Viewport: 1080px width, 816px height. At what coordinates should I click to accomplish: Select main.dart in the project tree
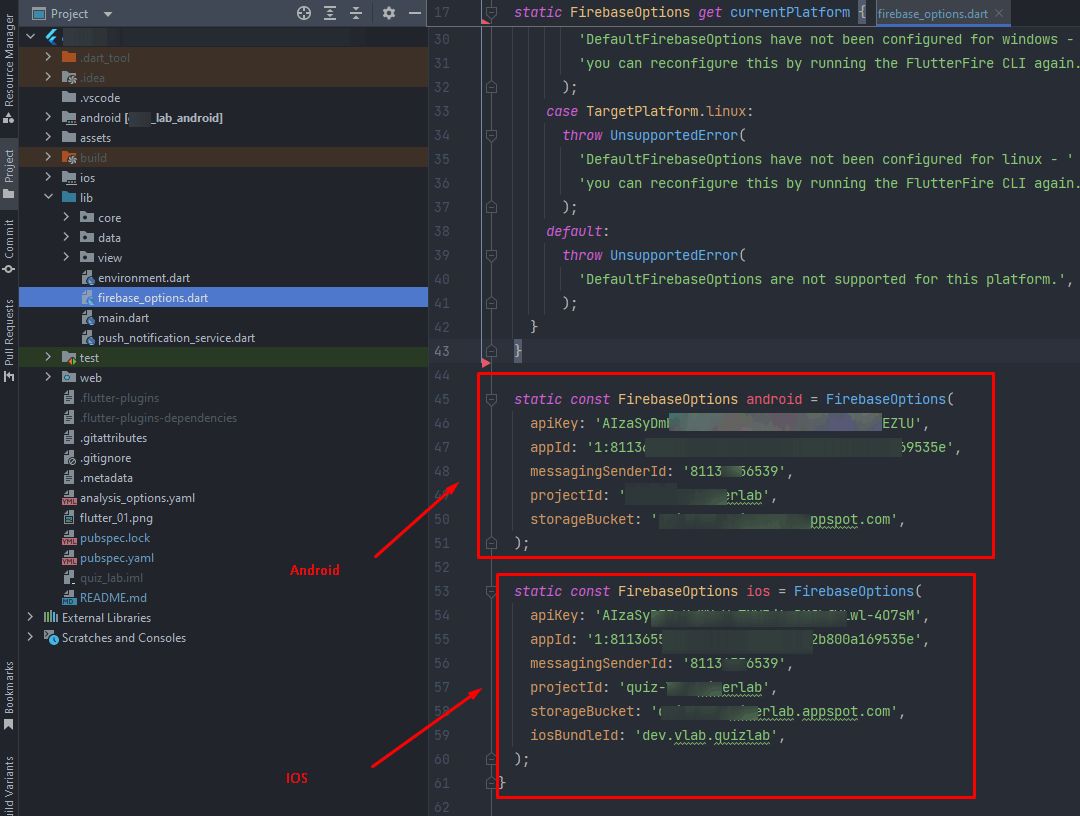click(123, 318)
